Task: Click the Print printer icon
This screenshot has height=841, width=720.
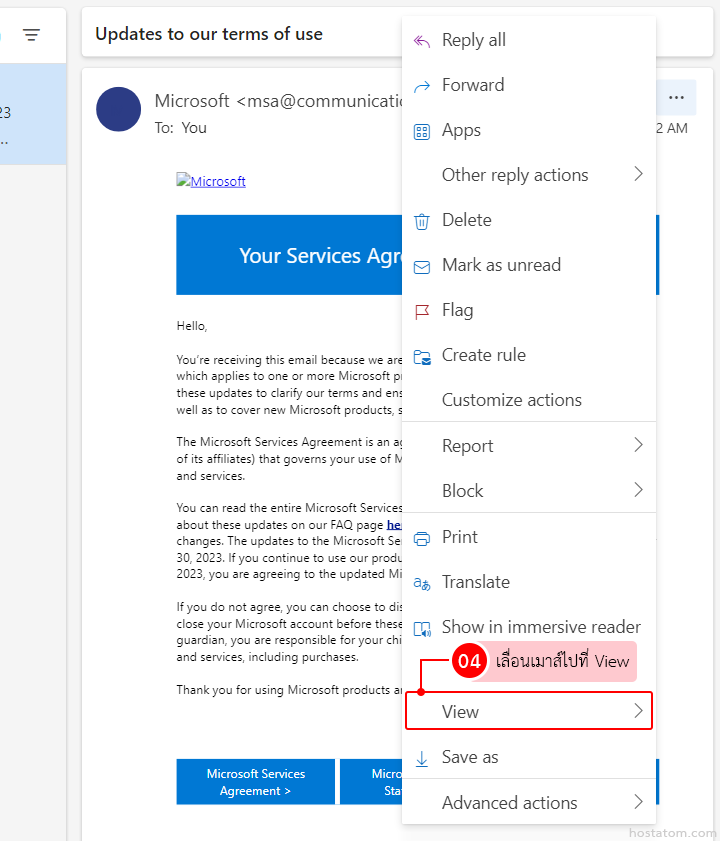Action: tap(422, 538)
